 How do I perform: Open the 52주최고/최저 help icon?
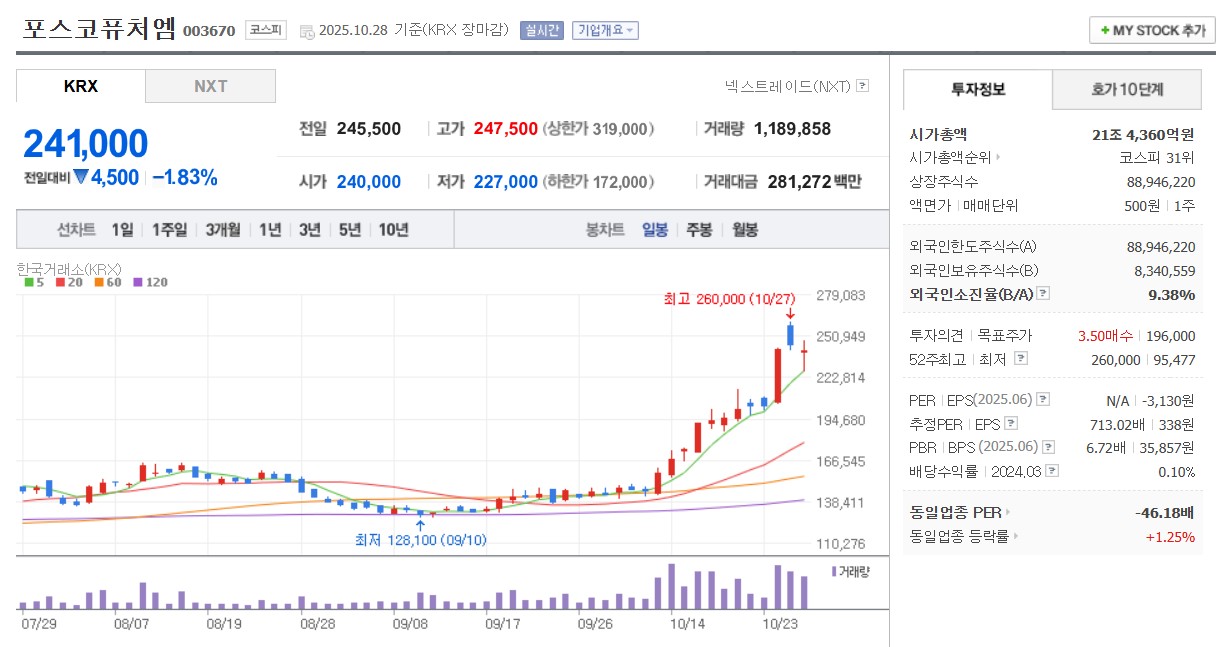coord(1022,359)
